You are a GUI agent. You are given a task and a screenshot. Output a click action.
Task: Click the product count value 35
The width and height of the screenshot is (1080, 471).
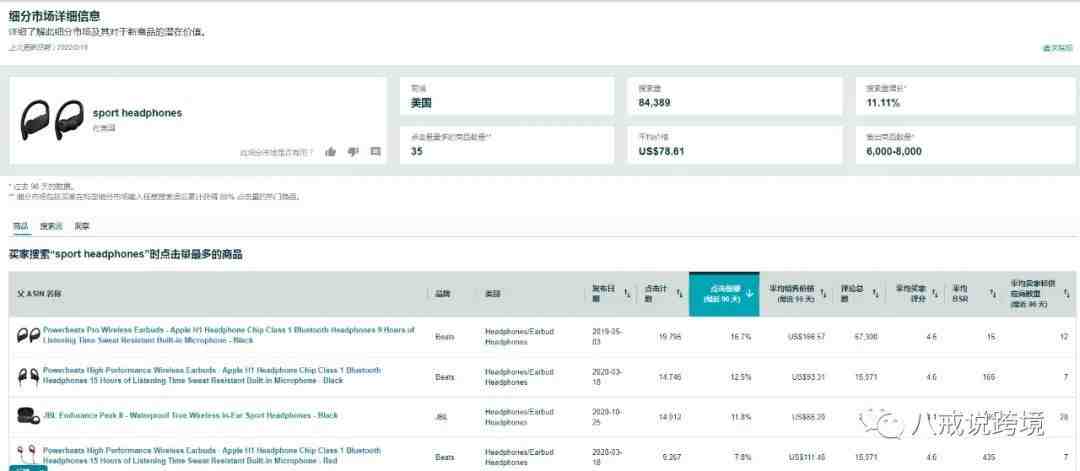click(417, 151)
